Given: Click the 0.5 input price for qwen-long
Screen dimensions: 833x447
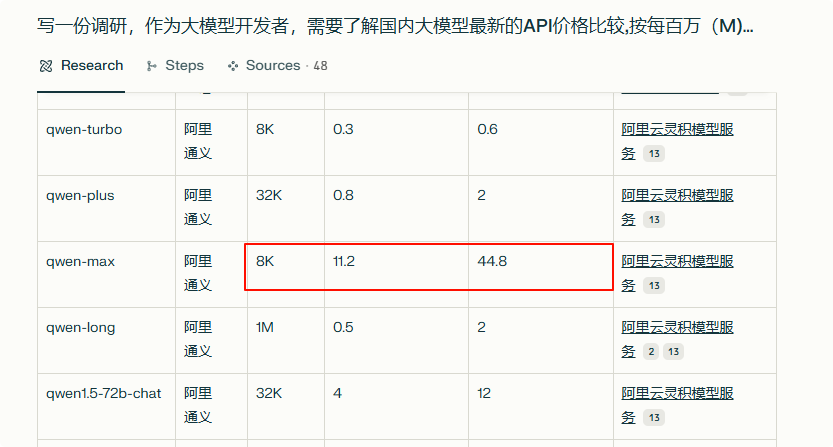Looking at the screenshot, I should [x=343, y=327].
